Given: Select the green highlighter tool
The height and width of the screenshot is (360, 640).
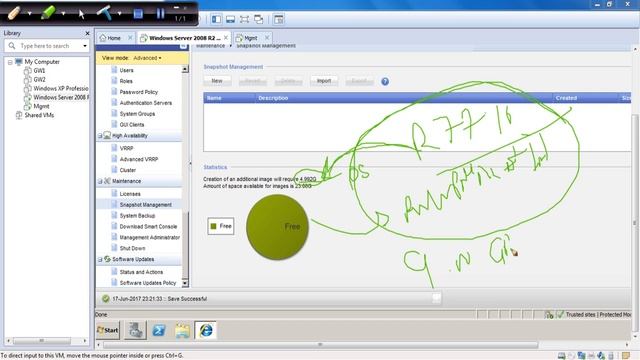Looking at the screenshot, I should (48, 13).
